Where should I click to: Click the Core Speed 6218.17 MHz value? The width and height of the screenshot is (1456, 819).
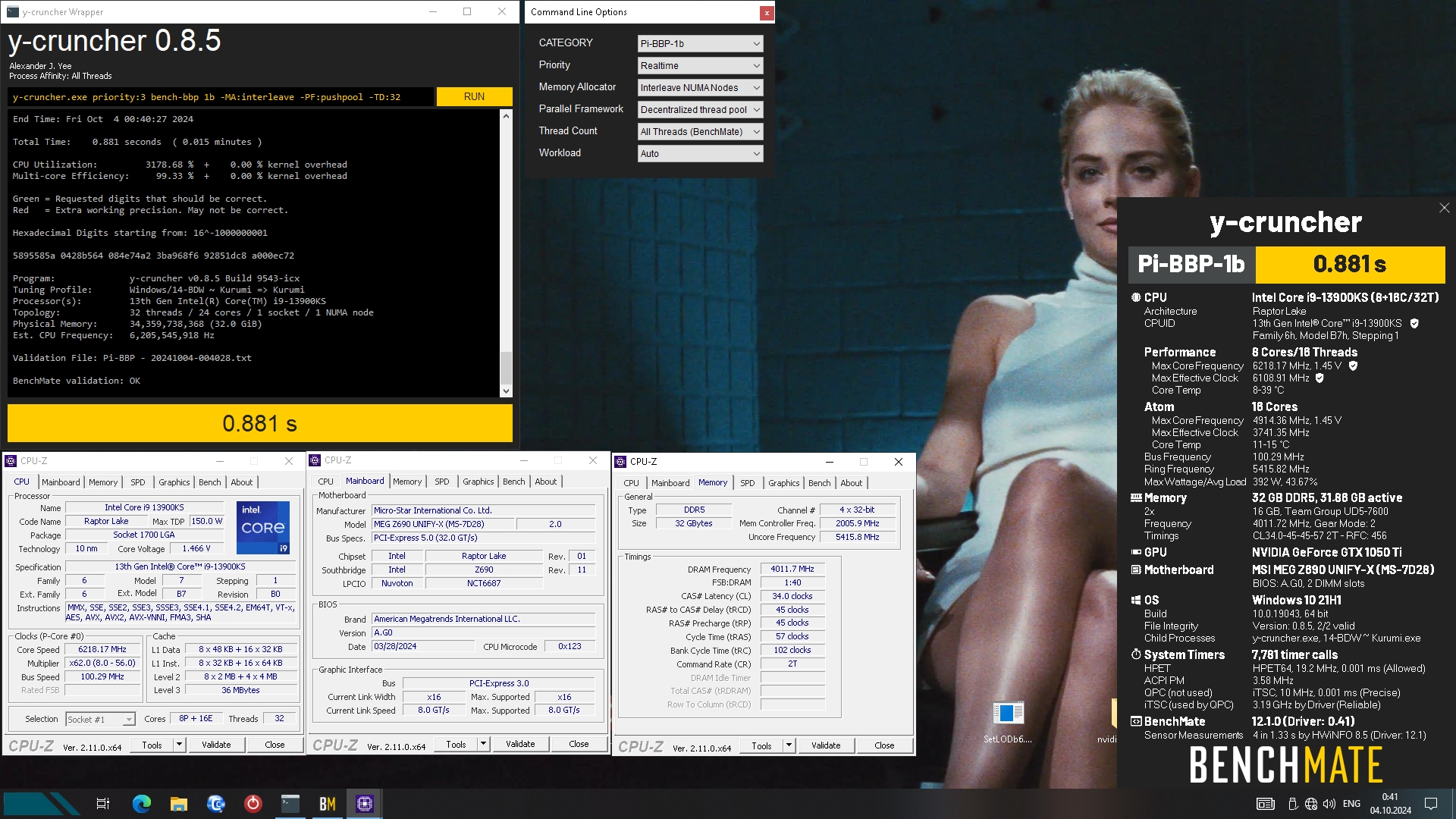click(x=102, y=650)
